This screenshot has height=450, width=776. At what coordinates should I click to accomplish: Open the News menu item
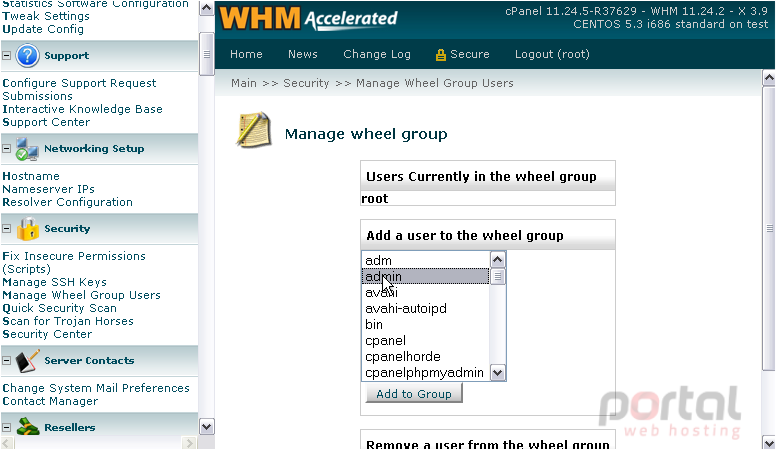coord(302,54)
